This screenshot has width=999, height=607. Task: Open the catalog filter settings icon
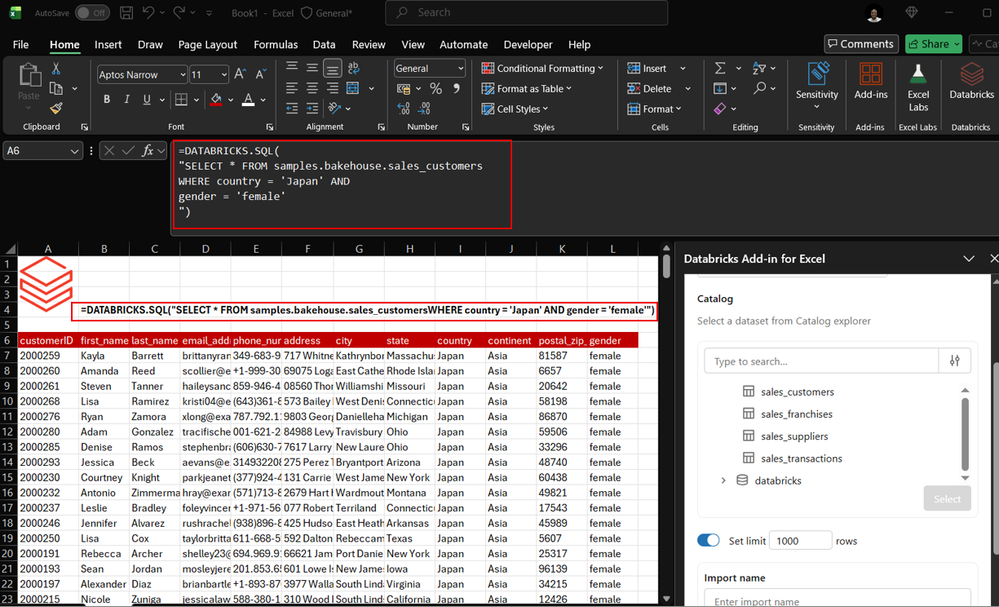point(954,361)
